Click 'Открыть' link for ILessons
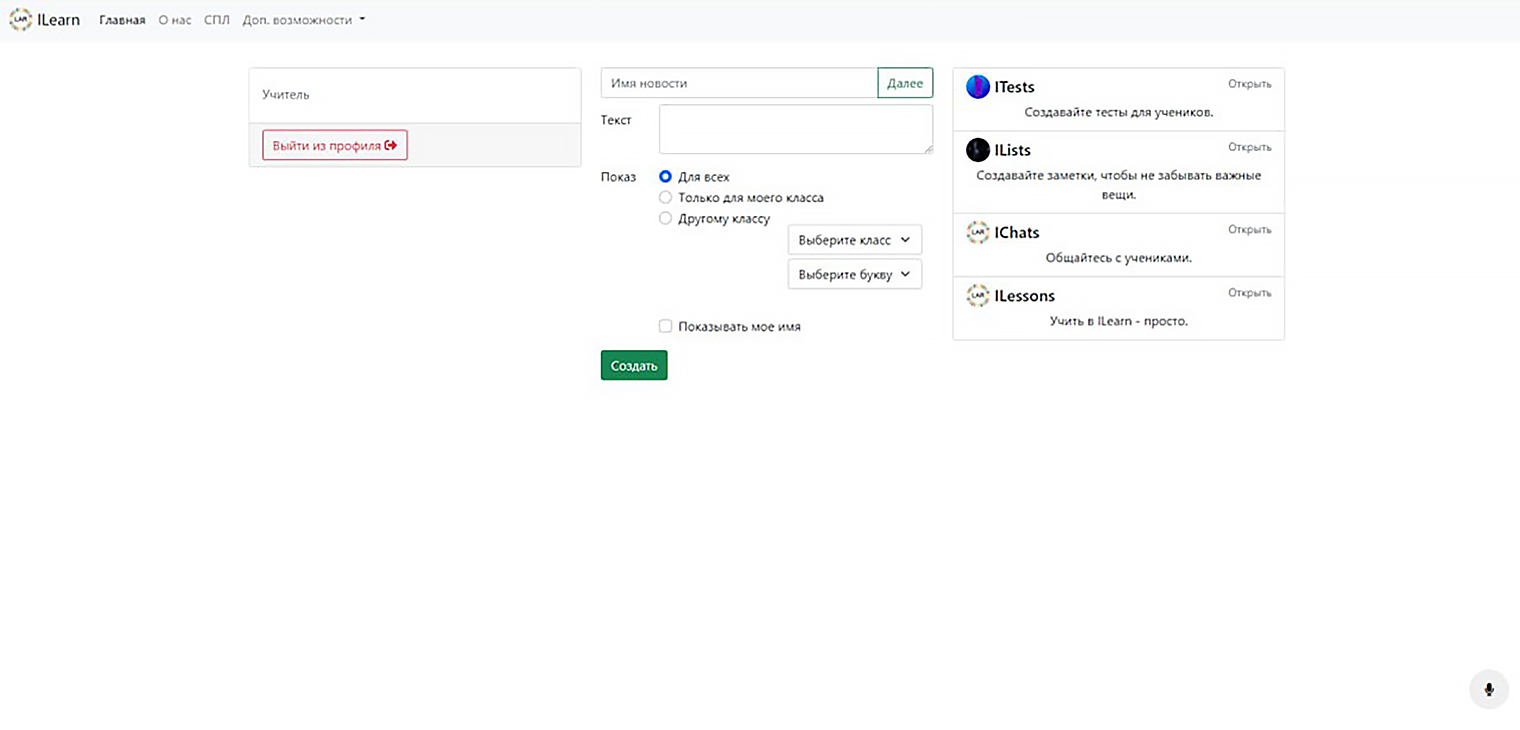The width and height of the screenshot is (1520, 730). (1250, 293)
